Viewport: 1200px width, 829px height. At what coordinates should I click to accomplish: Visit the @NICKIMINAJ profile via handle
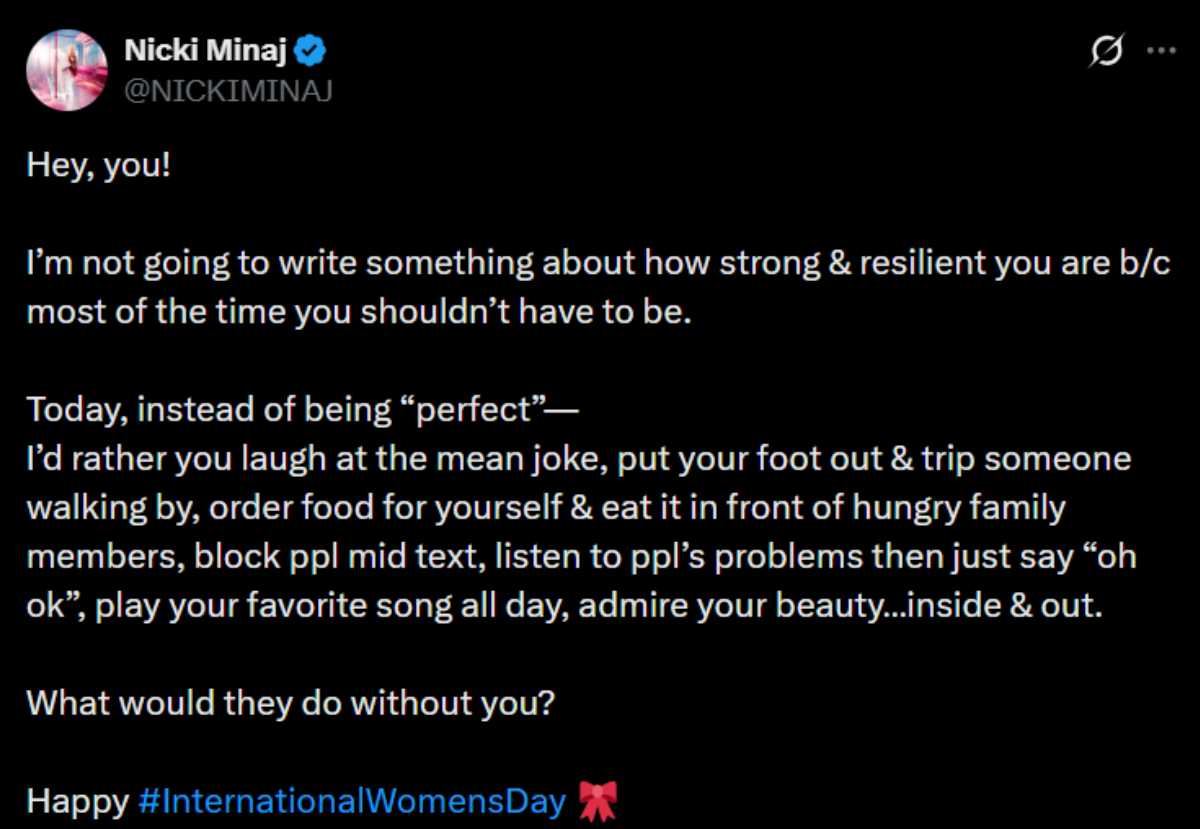coord(229,91)
